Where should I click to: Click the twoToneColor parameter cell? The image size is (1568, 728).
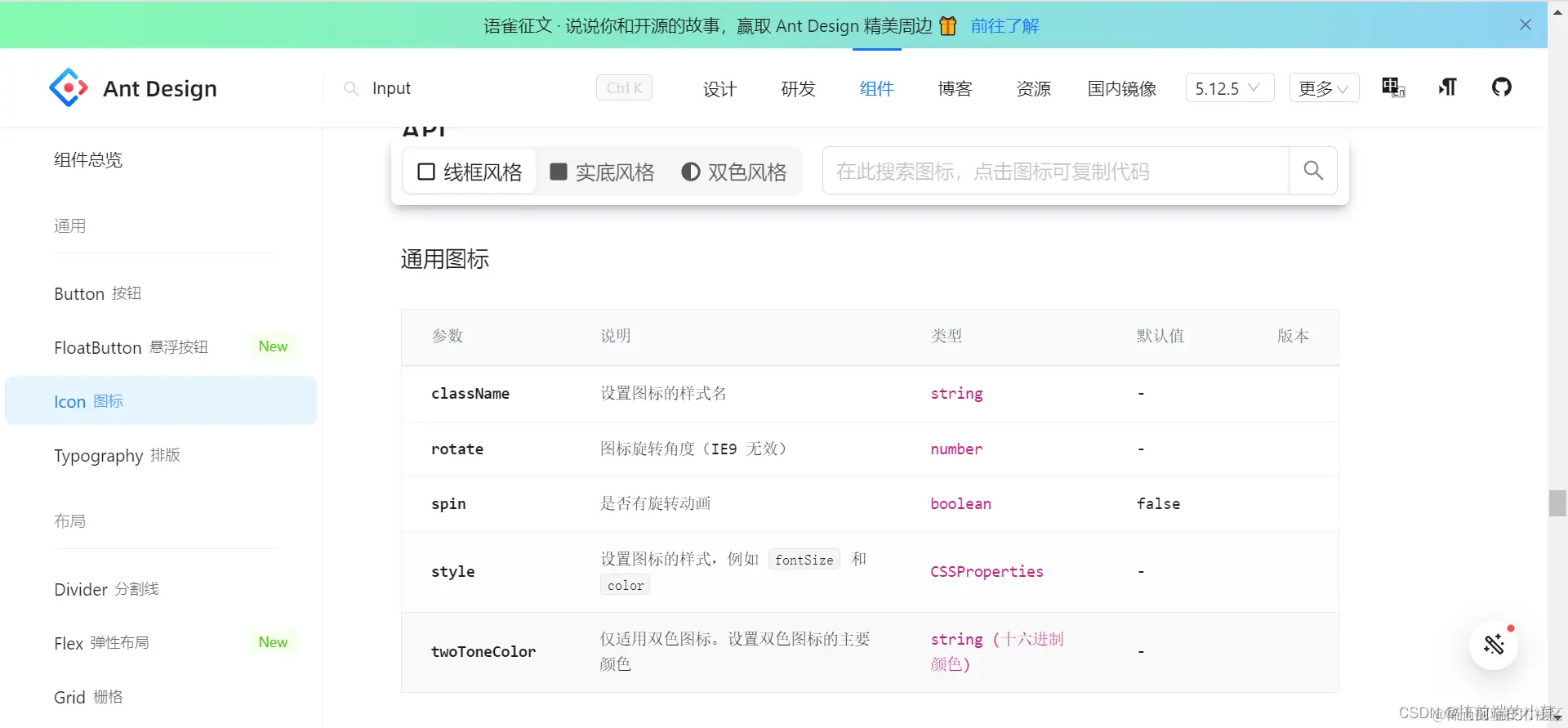tap(483, 652)
